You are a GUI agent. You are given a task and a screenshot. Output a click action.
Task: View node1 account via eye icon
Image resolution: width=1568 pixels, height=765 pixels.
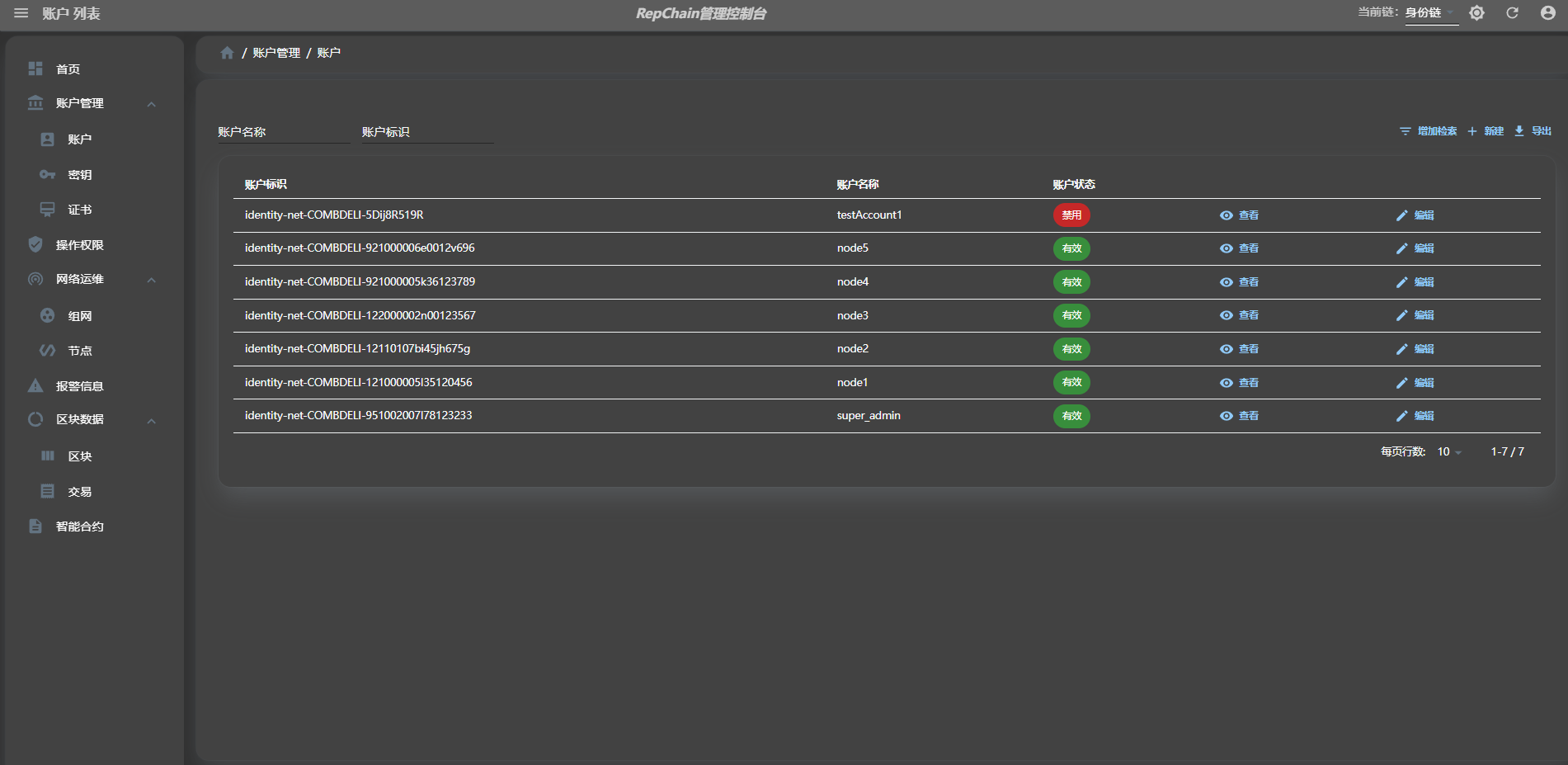pos(1227,383)
